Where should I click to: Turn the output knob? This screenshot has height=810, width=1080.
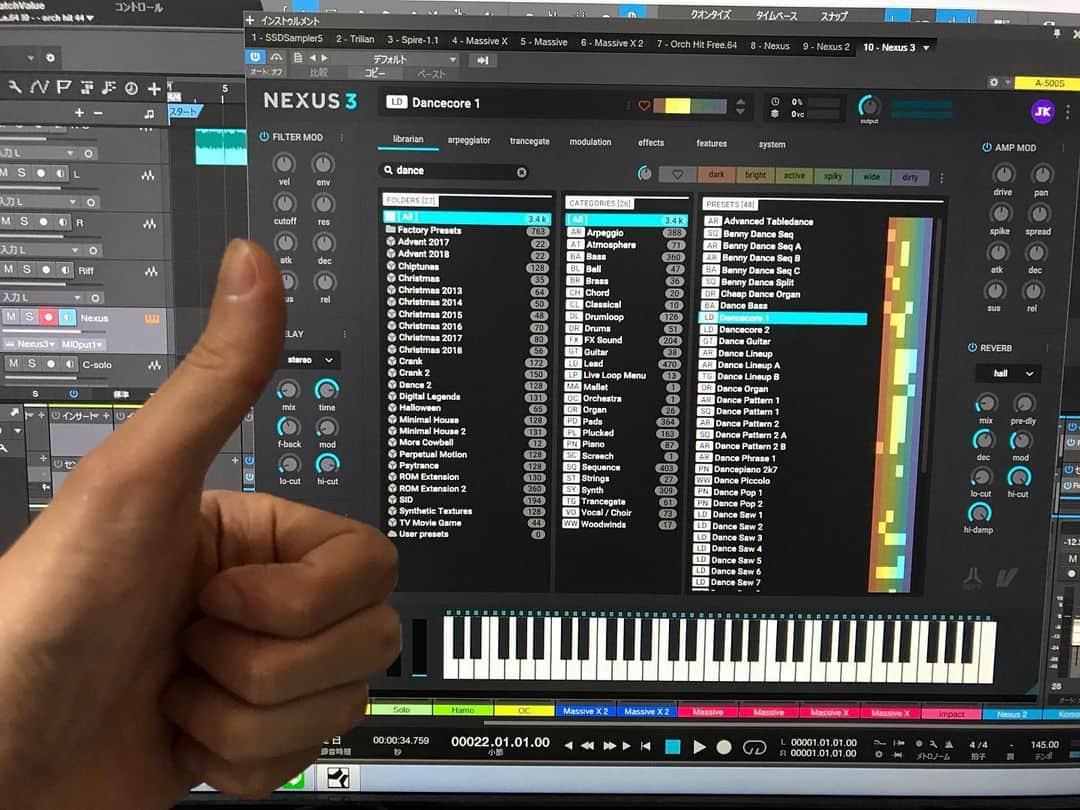[869, 106]
